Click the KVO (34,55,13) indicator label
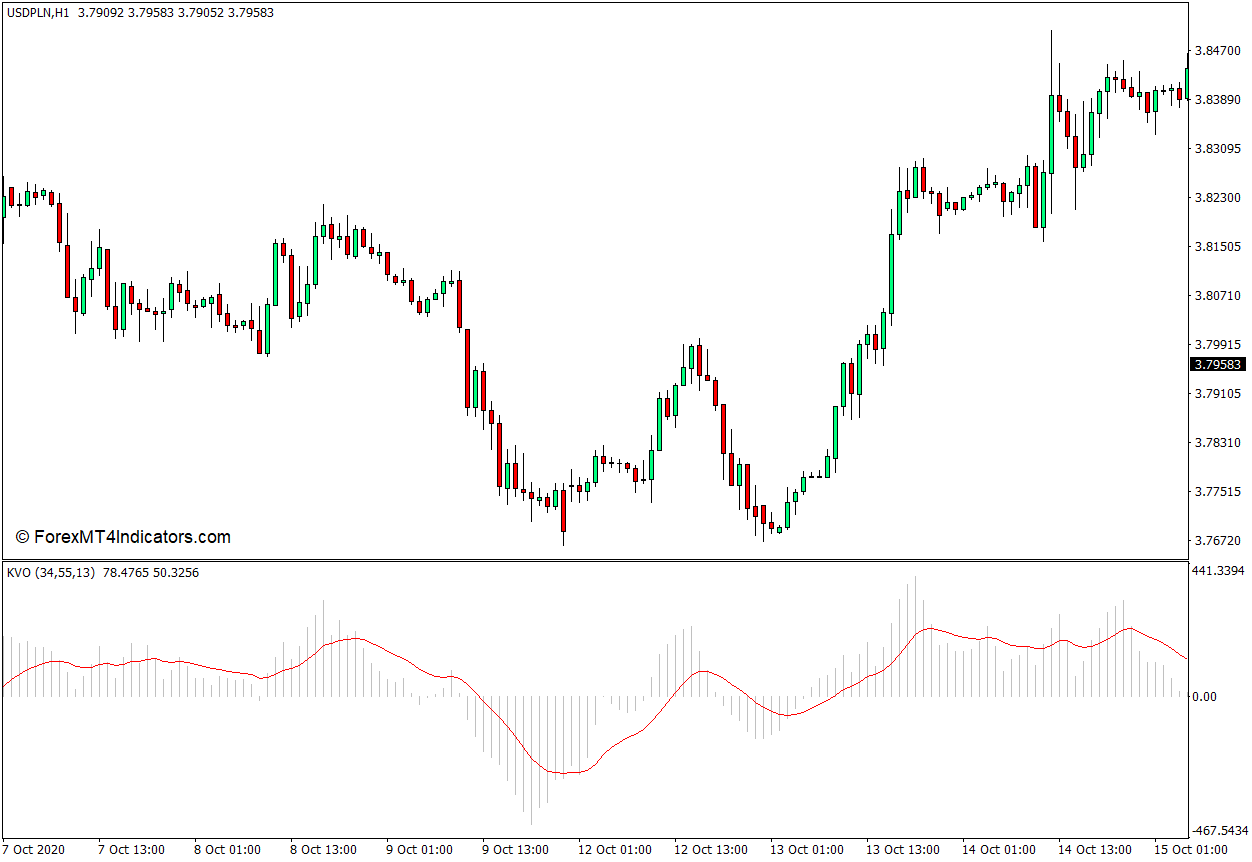The width and height of the screenshot is (1252, 862). pos(52,573)
